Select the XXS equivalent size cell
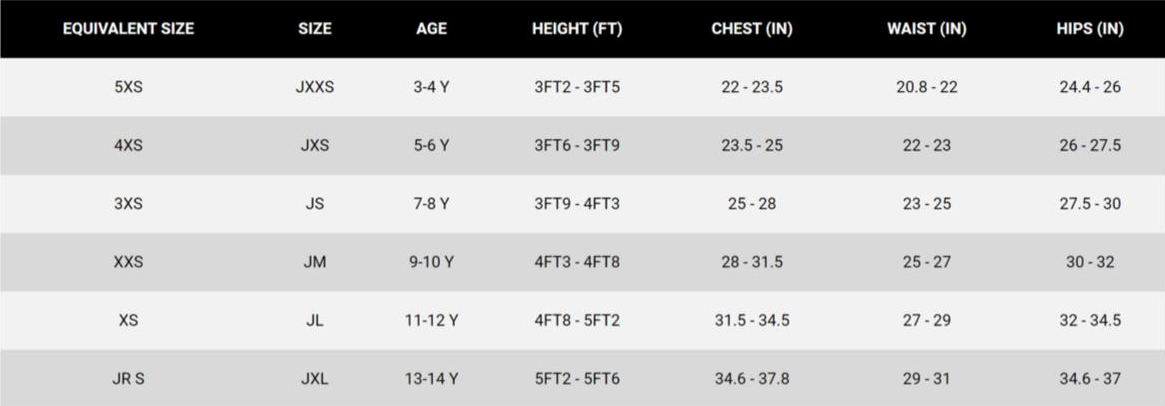This screenshot has width=1165, height=406. (129, 262)
